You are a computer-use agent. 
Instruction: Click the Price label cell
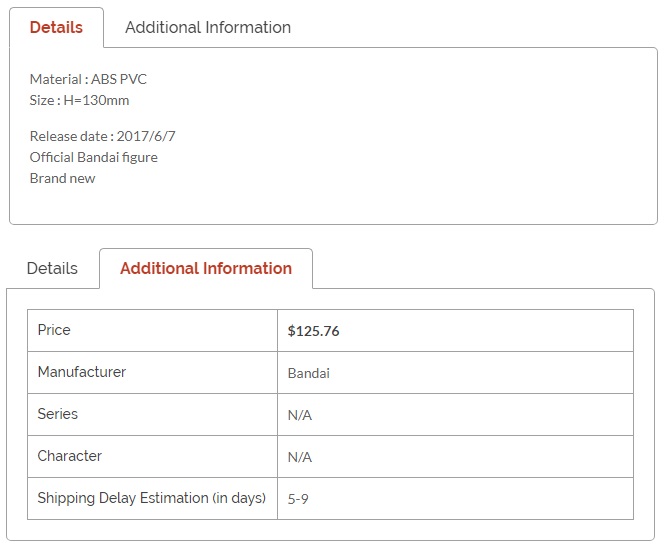tap(153, 331)
